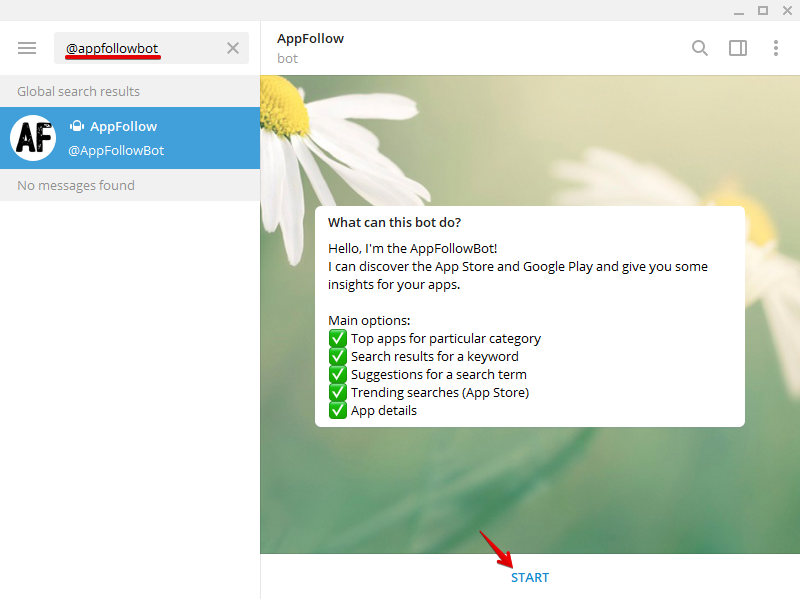Viewport: 800px width, 599px height.
Task: Open AppFollow chat header profile
Action: (310, 39)
